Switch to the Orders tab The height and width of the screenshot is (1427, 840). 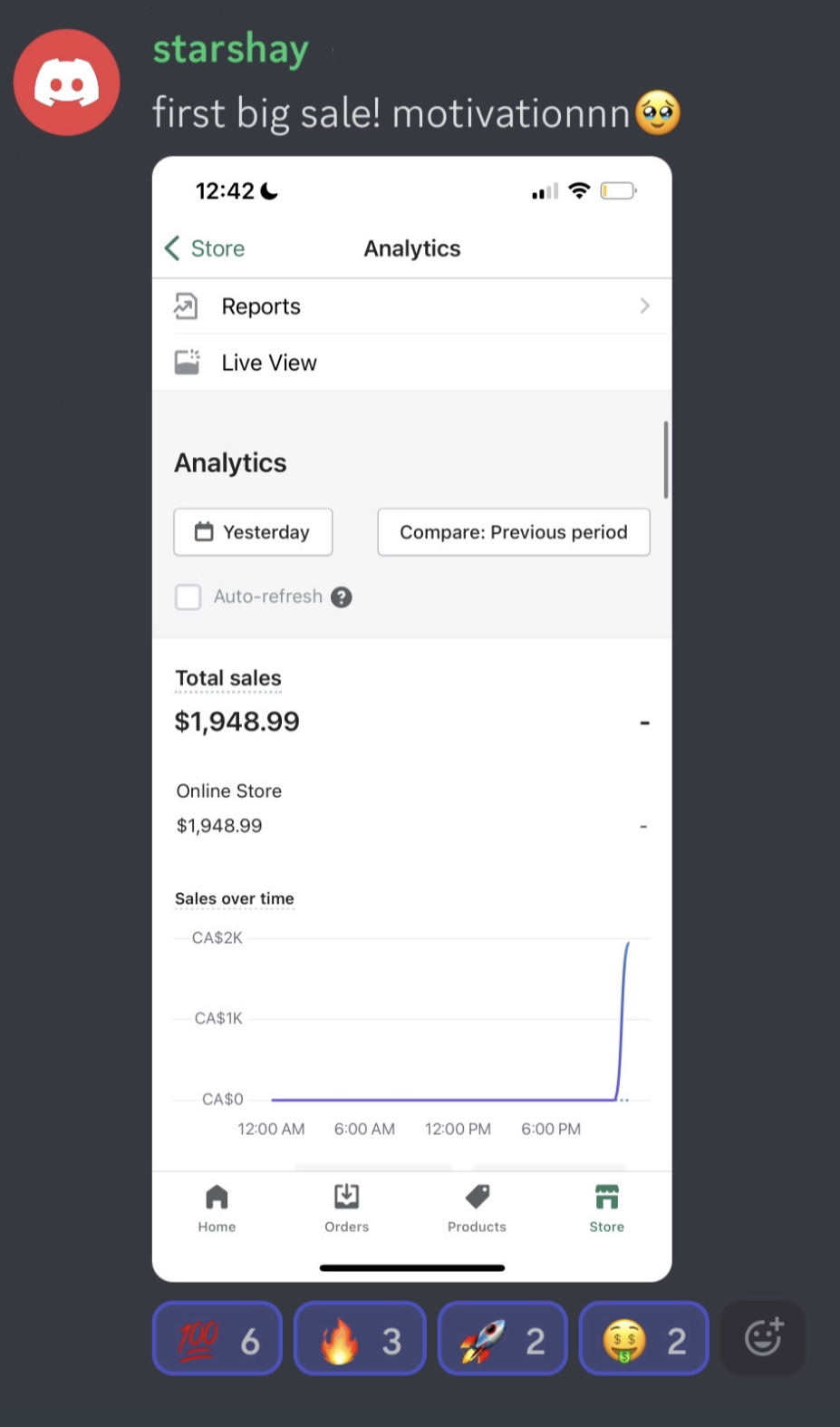pos(346,1209)
